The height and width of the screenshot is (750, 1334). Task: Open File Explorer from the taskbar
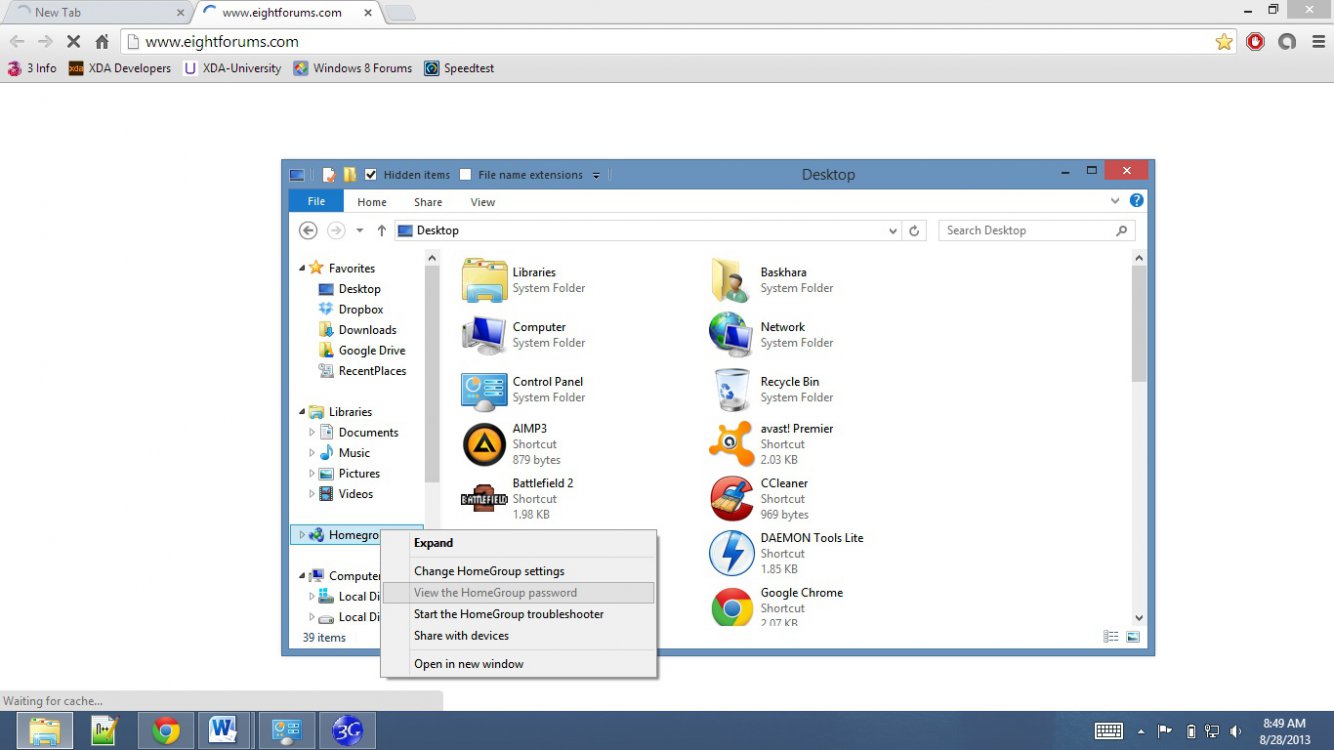(x=45, y=730)
